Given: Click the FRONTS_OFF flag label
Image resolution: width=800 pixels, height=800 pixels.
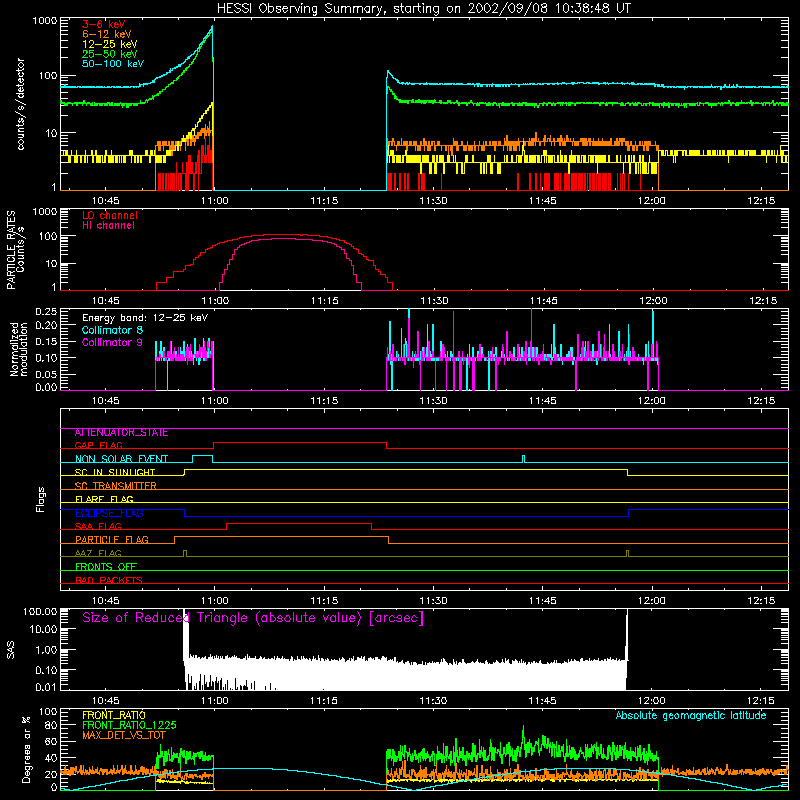Looking at the screenshot, I should coord(106,567).
